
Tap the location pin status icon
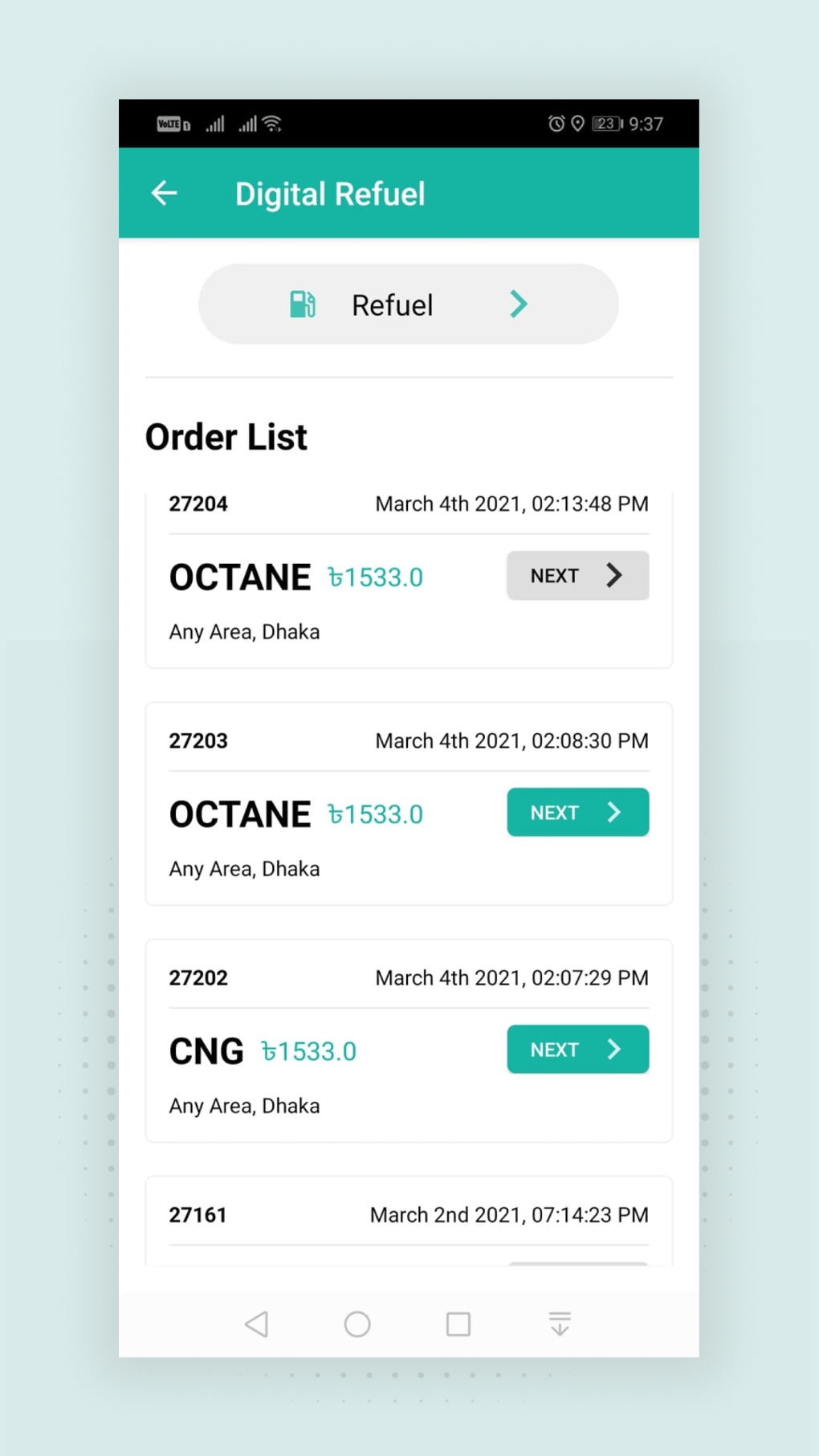tap(577, 124)
